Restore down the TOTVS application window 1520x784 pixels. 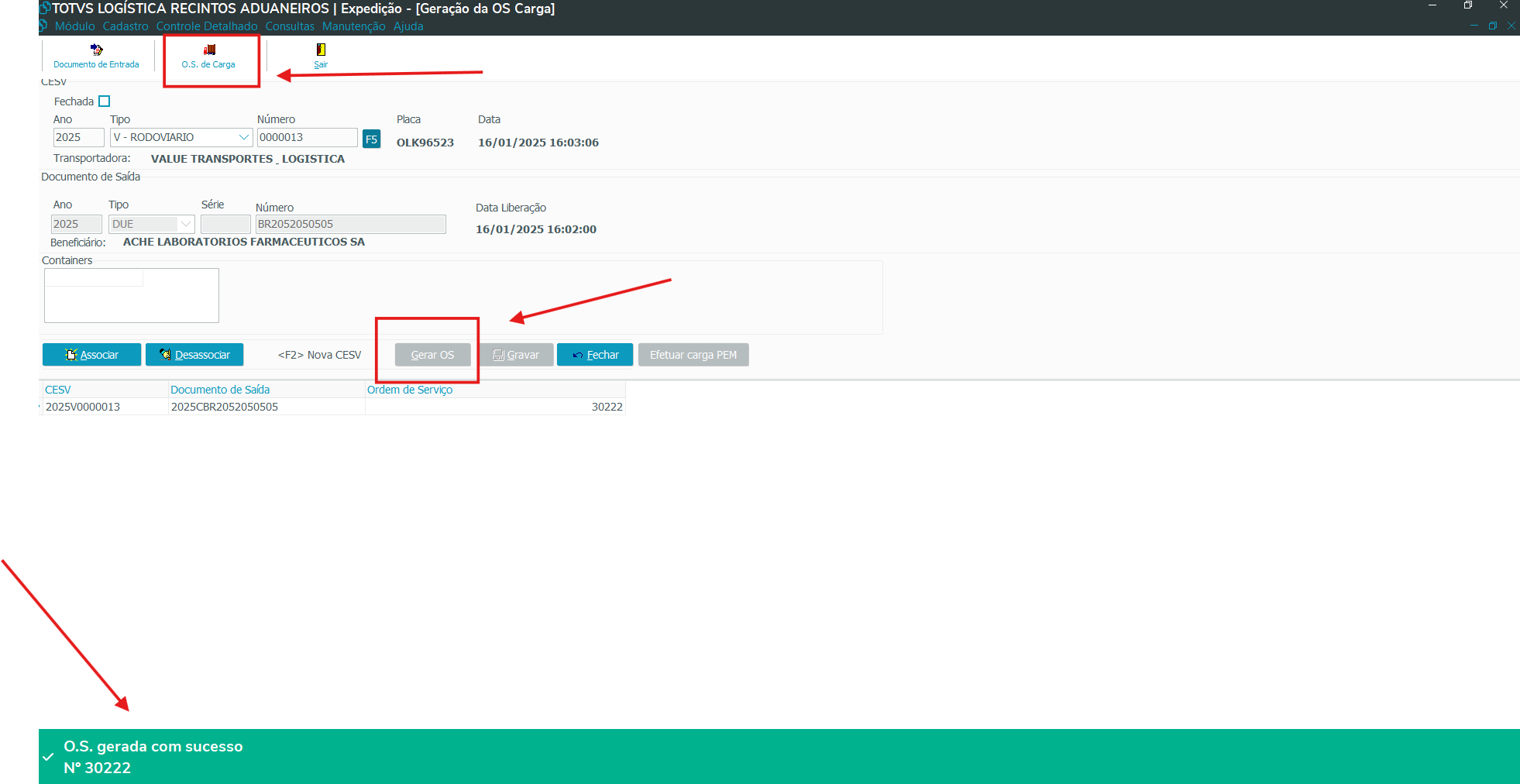coord(1468,5)
